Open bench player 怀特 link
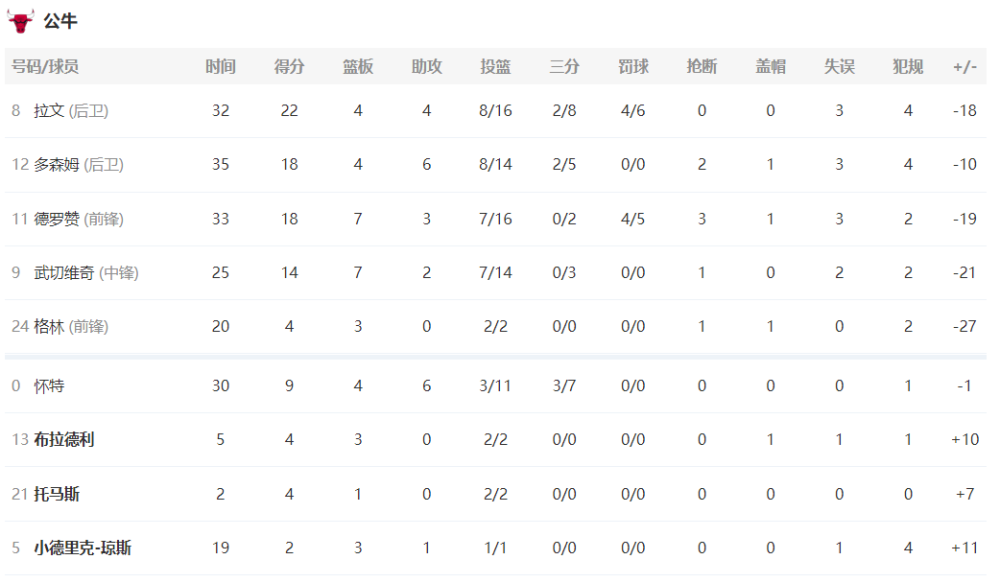Image resolution: width=1000 pixels, height=583 pixels. [x=49, y=386]
